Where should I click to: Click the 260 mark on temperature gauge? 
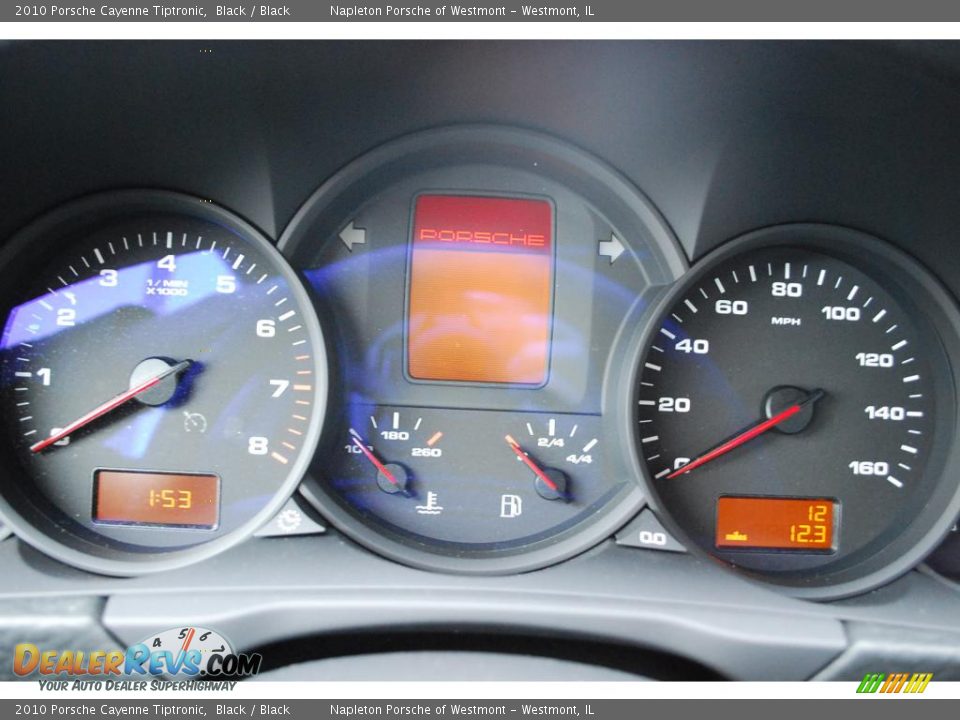pos(426,452)
